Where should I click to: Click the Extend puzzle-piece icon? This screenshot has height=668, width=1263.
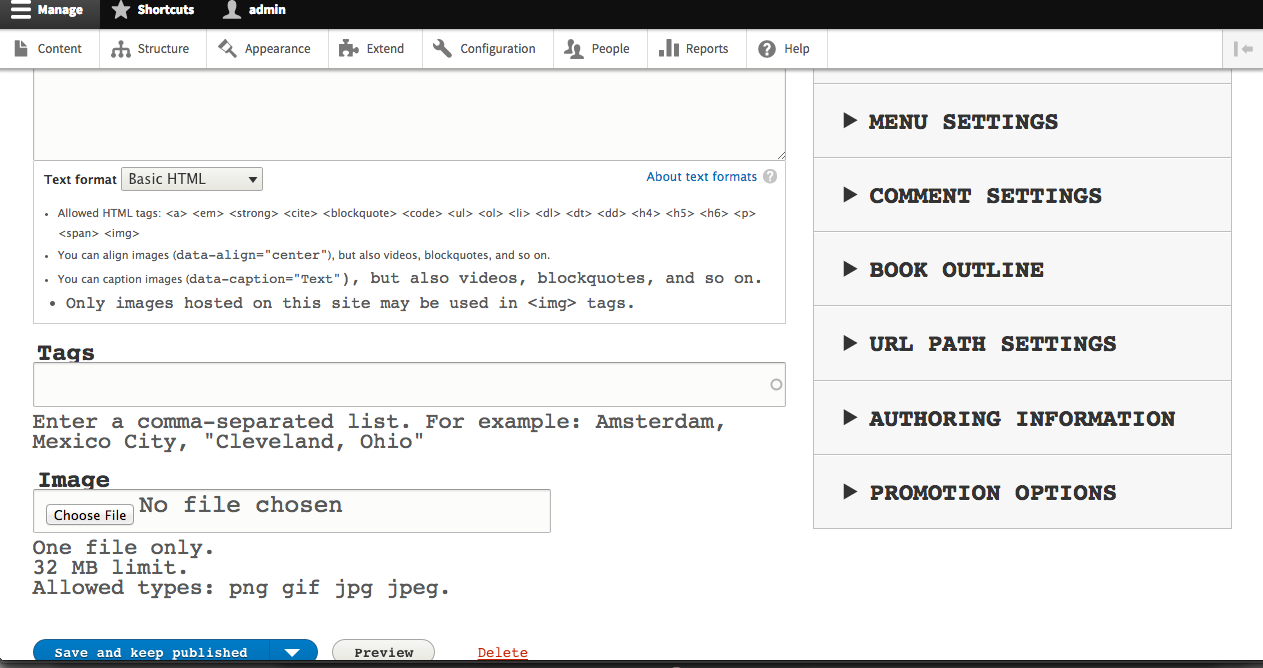point(348,48)
